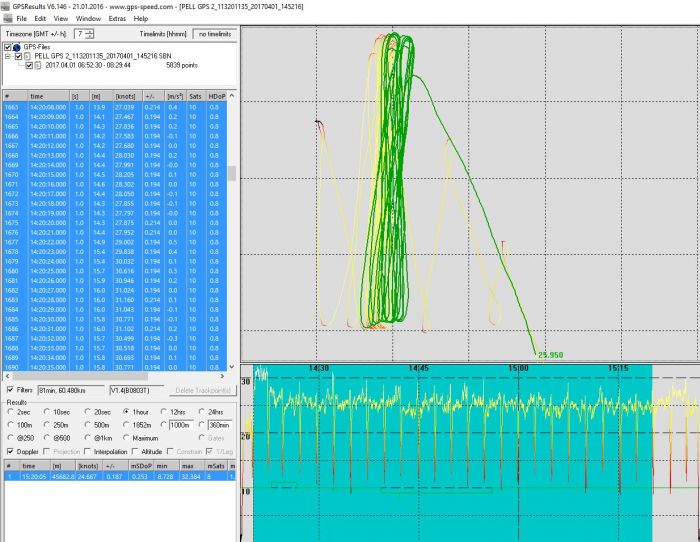Increase the timezone value with up arrow
The width and height of the screenshot is (700, 542).
pos(91,30)
